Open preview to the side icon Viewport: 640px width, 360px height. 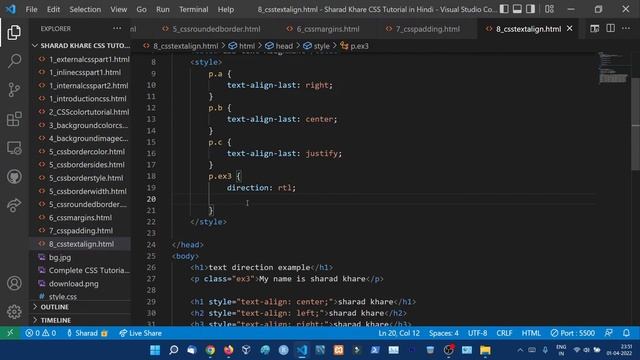(x=595, y=29)
